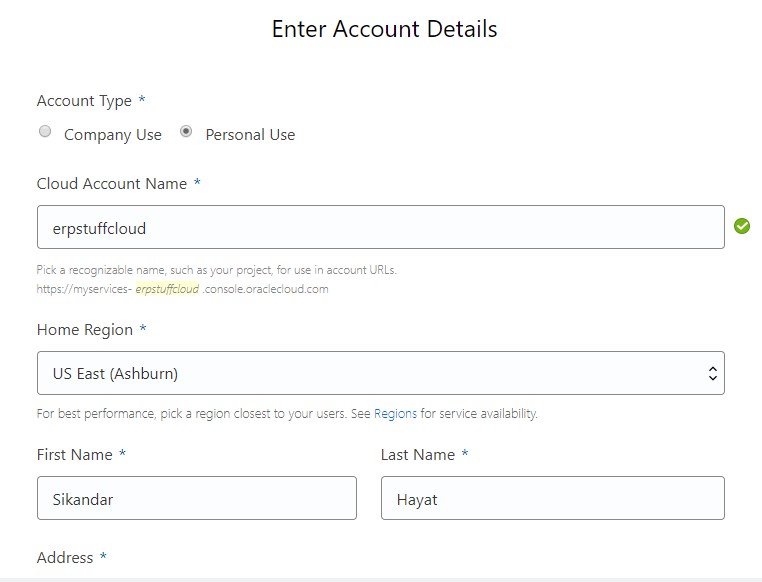This screenshot has width=762, height=582.
Task: Click into the First Name field
Action: pyautogui.click(x=196, y=498)
